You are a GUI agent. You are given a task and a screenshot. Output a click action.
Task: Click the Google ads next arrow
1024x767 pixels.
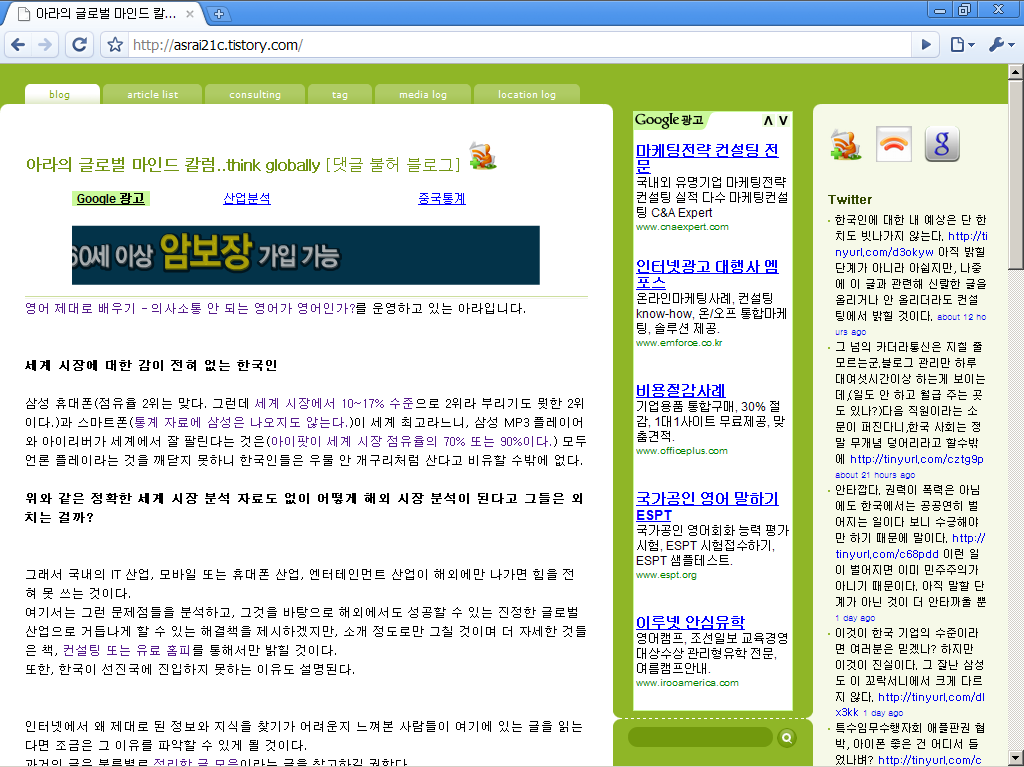click(x=783, y=120)
